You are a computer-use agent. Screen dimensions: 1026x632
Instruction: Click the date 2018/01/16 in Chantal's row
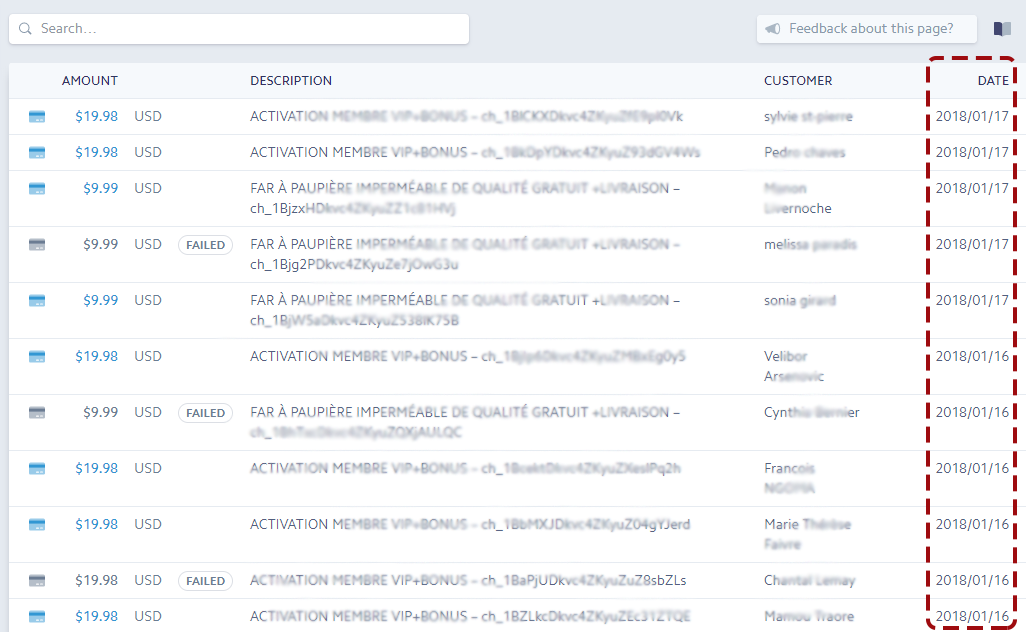click(x=972, y=580)
